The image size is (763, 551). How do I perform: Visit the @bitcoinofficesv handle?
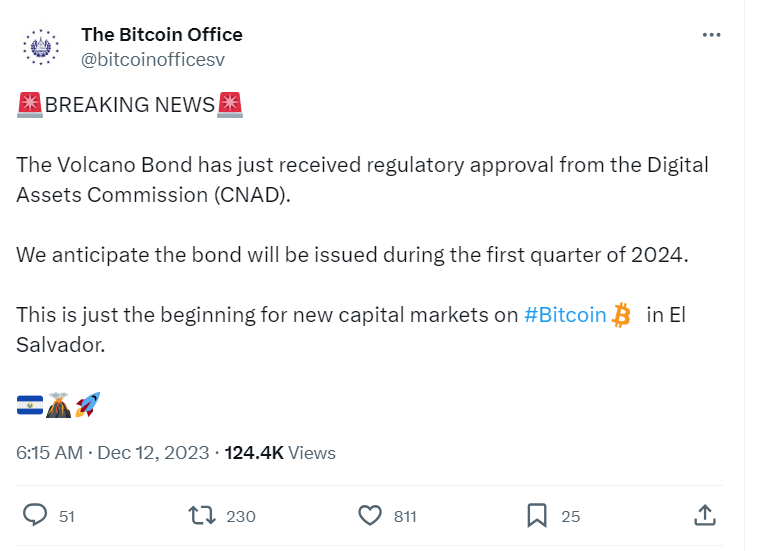[x=153, y=59]
